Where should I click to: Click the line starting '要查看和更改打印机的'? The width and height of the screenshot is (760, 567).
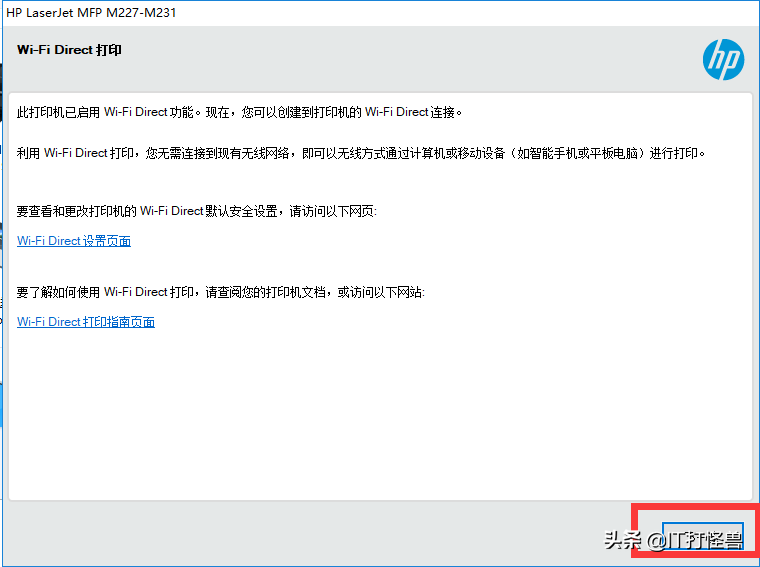pyautogui.click(x=197, y=211)
